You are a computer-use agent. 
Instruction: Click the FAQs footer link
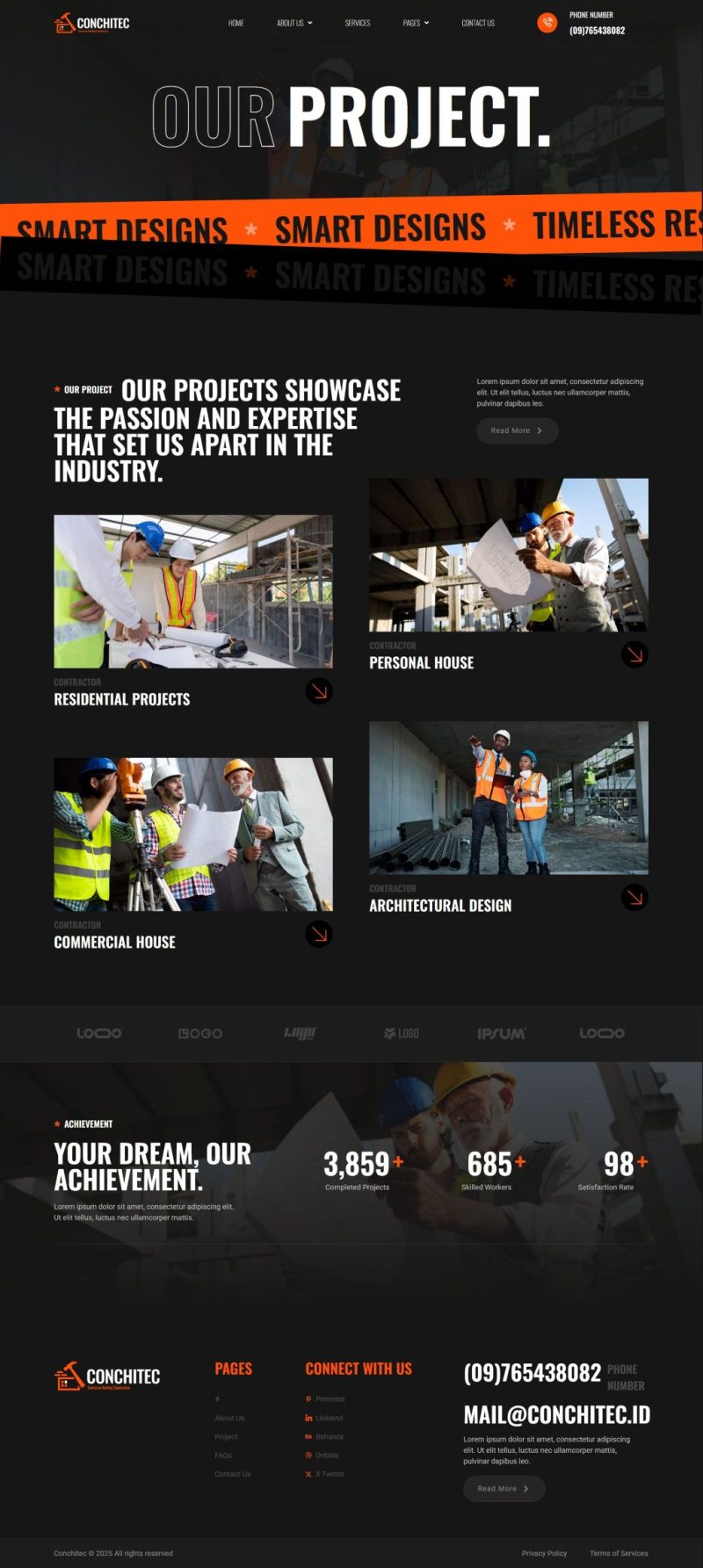click(223, 1456)
